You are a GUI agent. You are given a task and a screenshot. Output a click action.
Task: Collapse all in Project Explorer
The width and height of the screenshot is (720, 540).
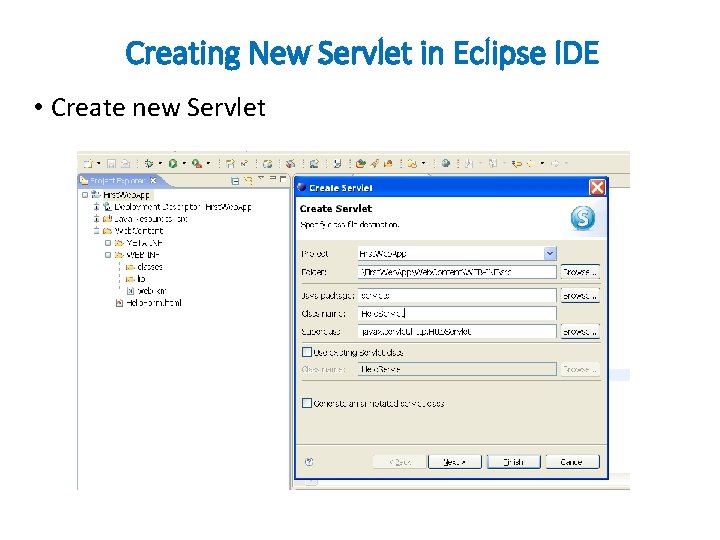[x=235, y=180]
